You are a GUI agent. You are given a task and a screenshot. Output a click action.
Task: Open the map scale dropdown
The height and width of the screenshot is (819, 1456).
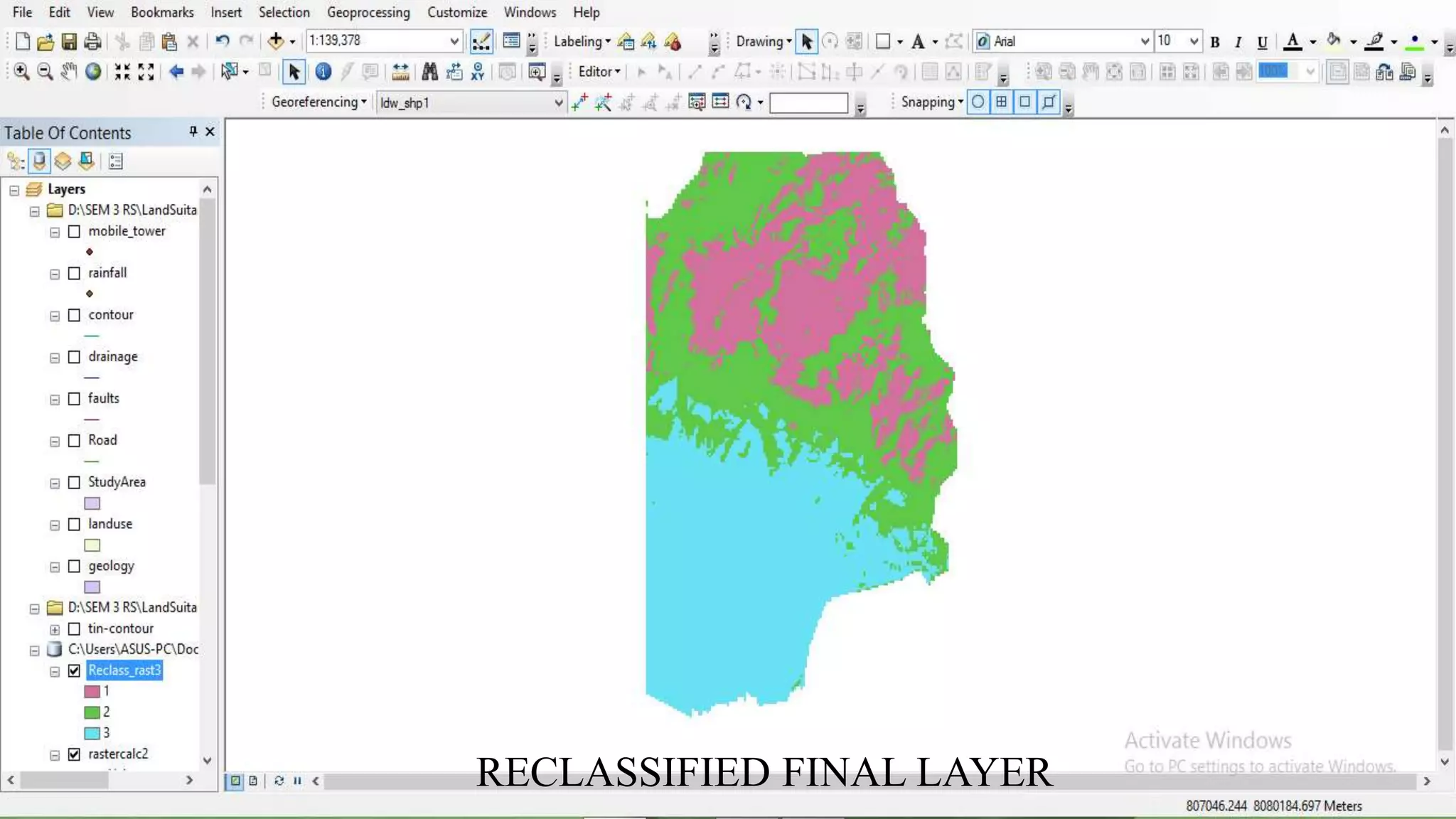click(x=454, y=41)
